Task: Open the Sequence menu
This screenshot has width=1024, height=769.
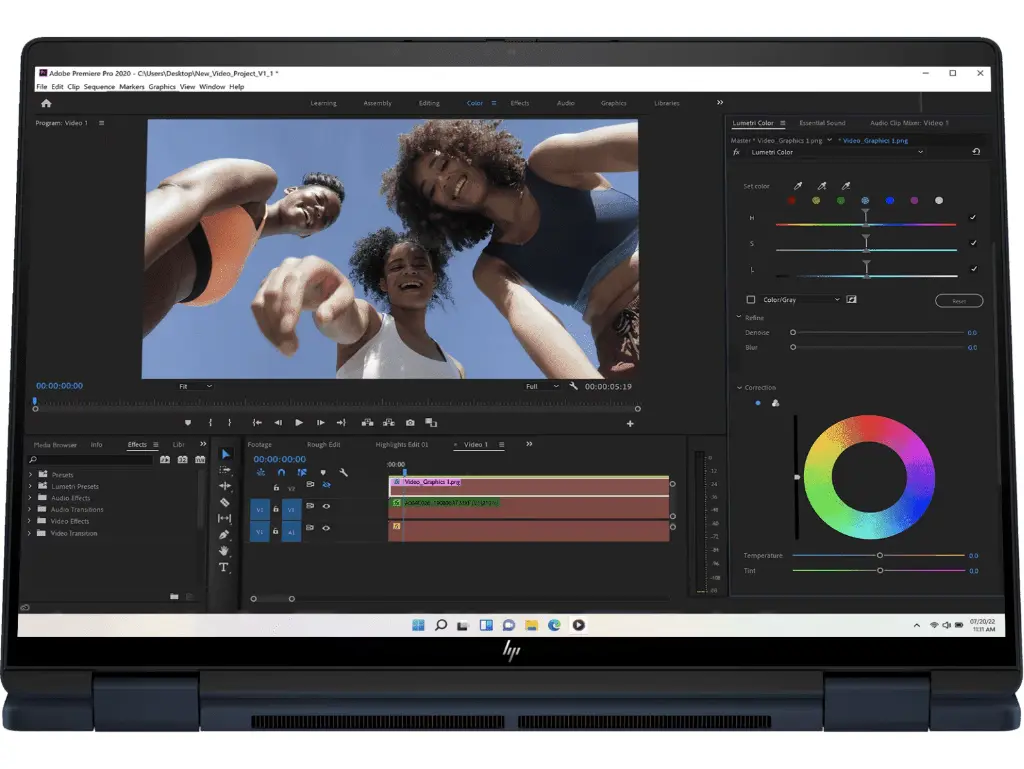Action: [99, 87]
